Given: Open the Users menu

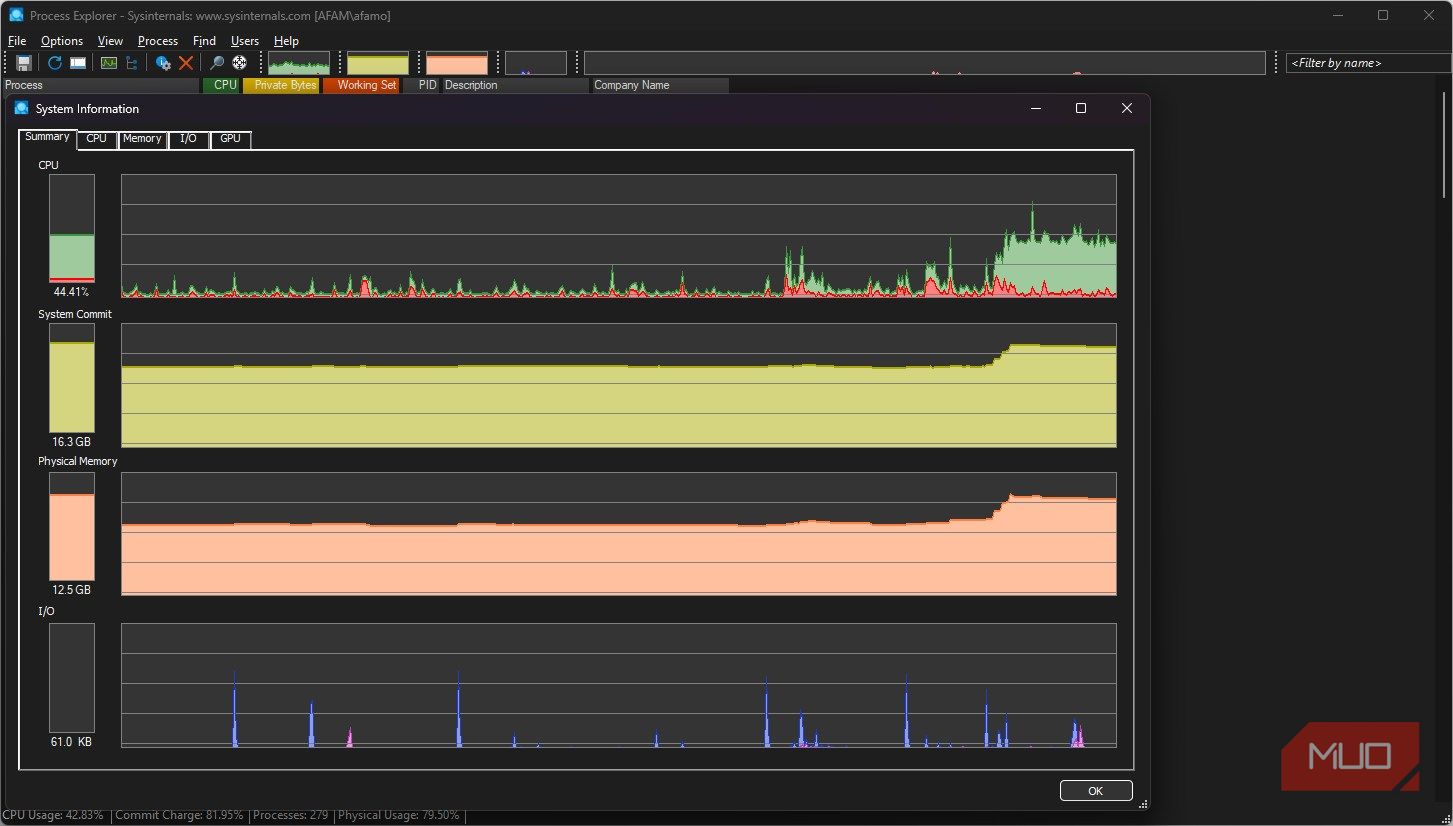Looking at the screenshot, I should tap(245, 41).
